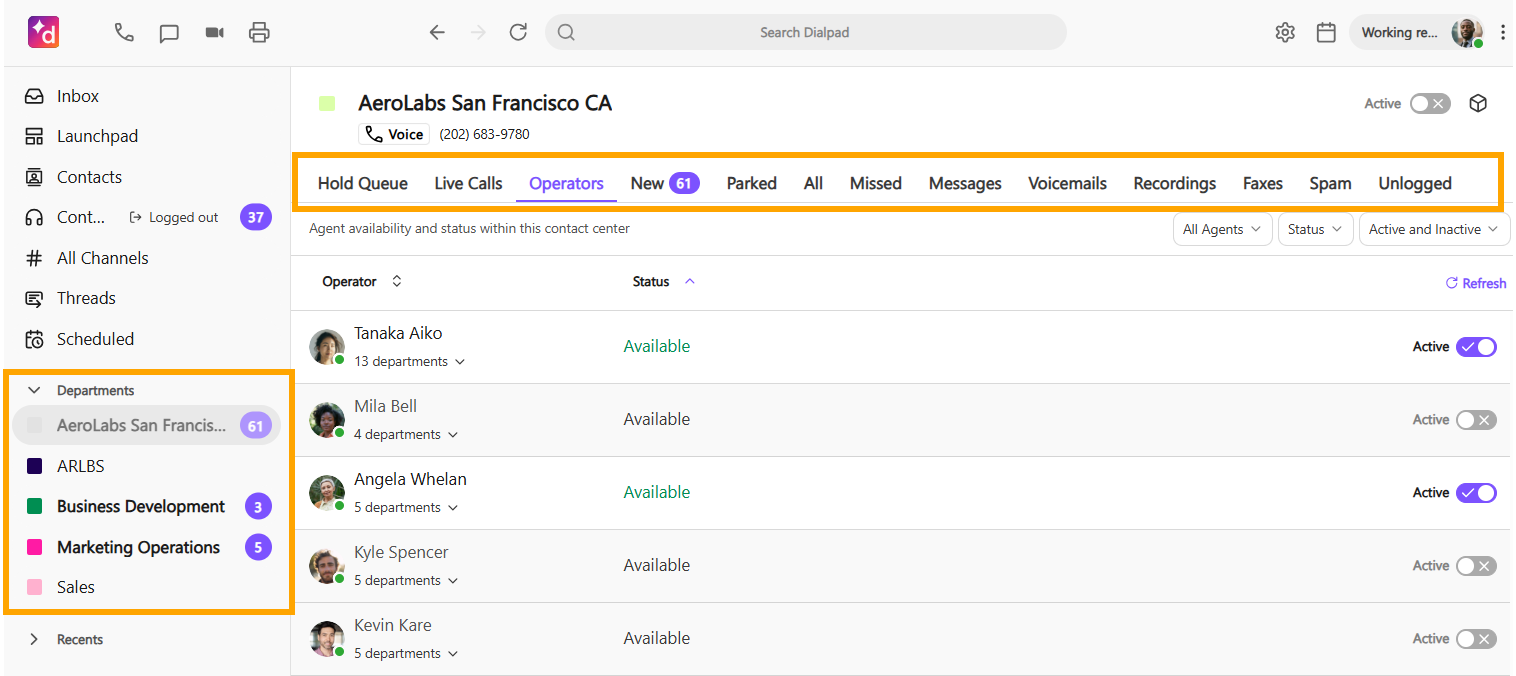This screenshot has width=1516, height=676.
Task: Switch to Missed tab
Action: click(x=876, y=183)
